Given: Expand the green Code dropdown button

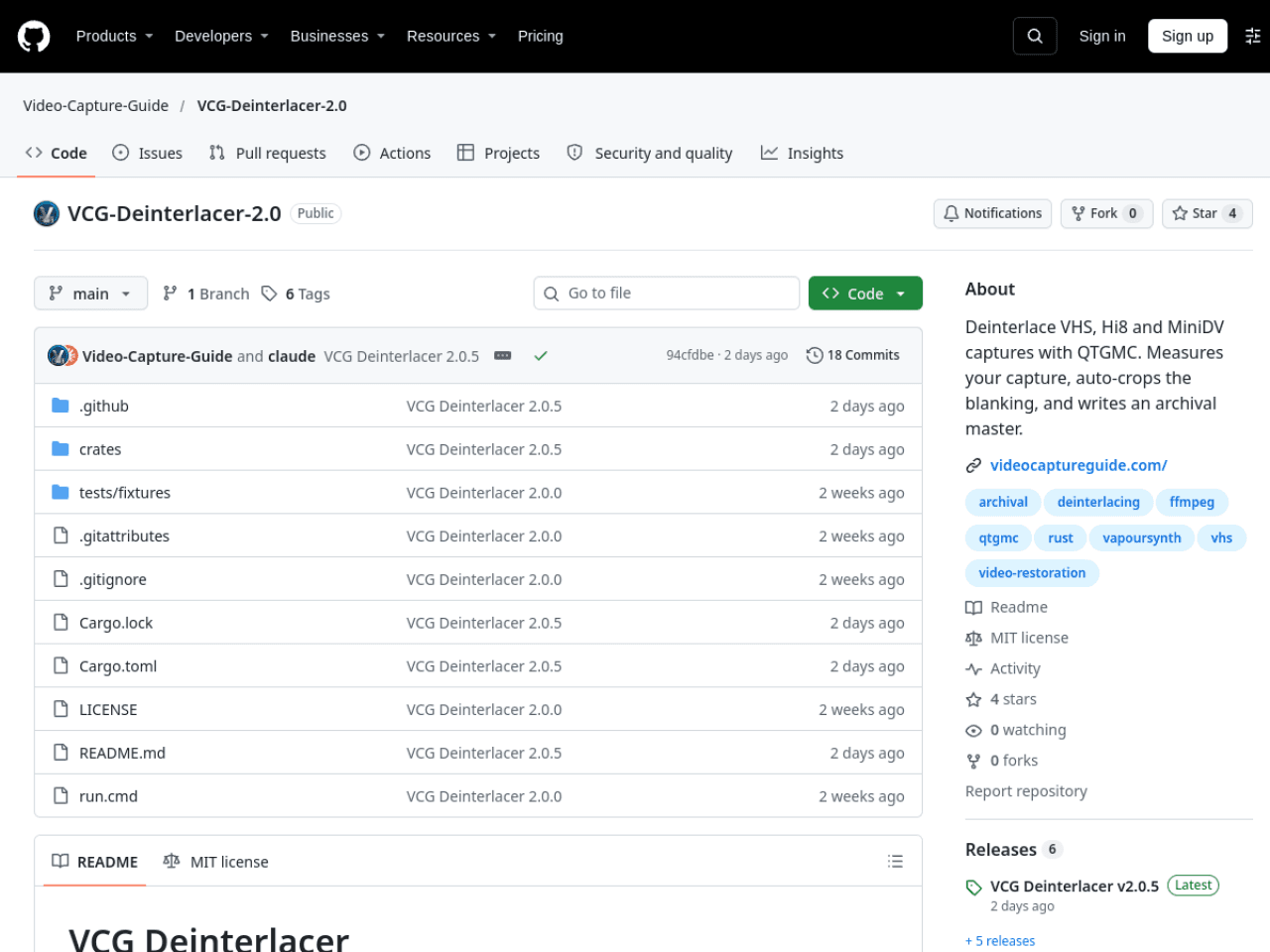Looking at the screenshot, I should click(865, 294).
